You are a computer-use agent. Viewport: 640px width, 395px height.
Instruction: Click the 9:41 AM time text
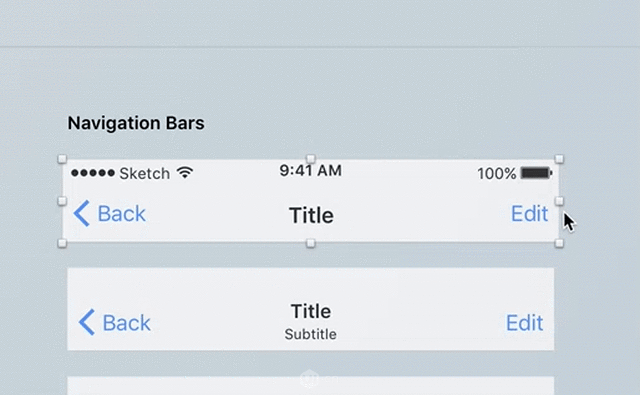[311, 171]
